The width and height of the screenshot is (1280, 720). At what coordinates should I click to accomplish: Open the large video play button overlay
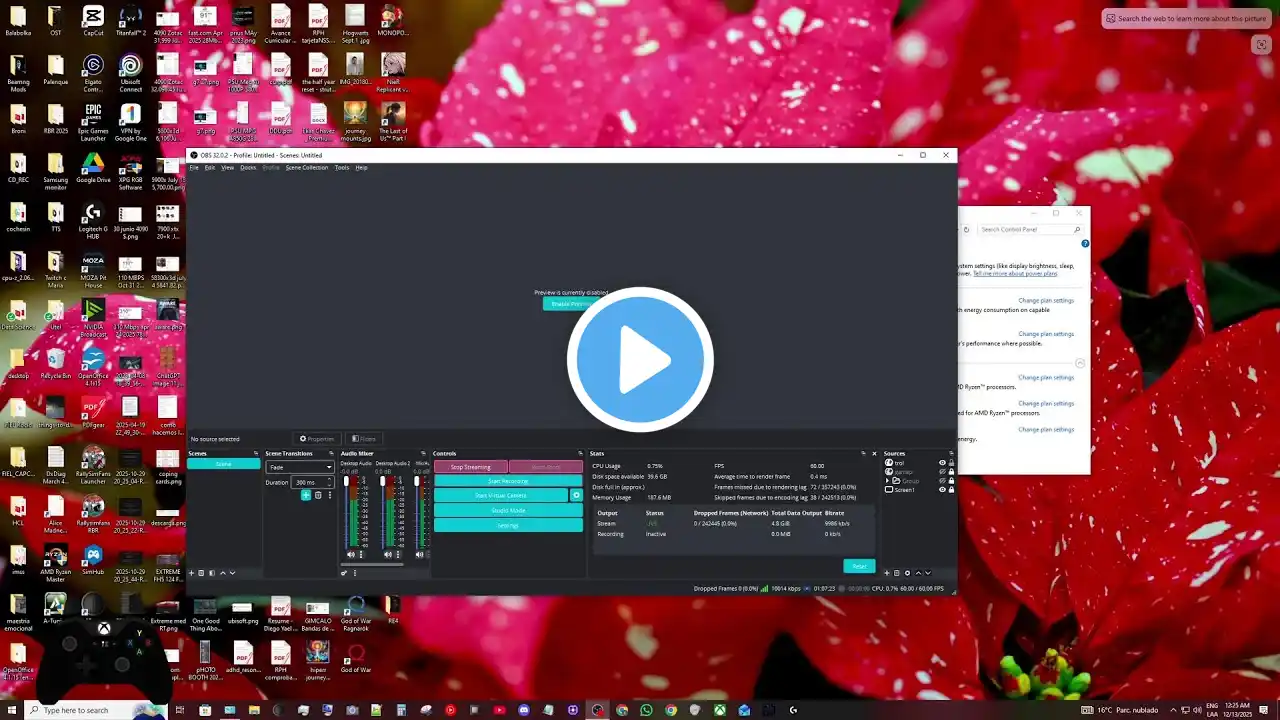tap(640, 360)
